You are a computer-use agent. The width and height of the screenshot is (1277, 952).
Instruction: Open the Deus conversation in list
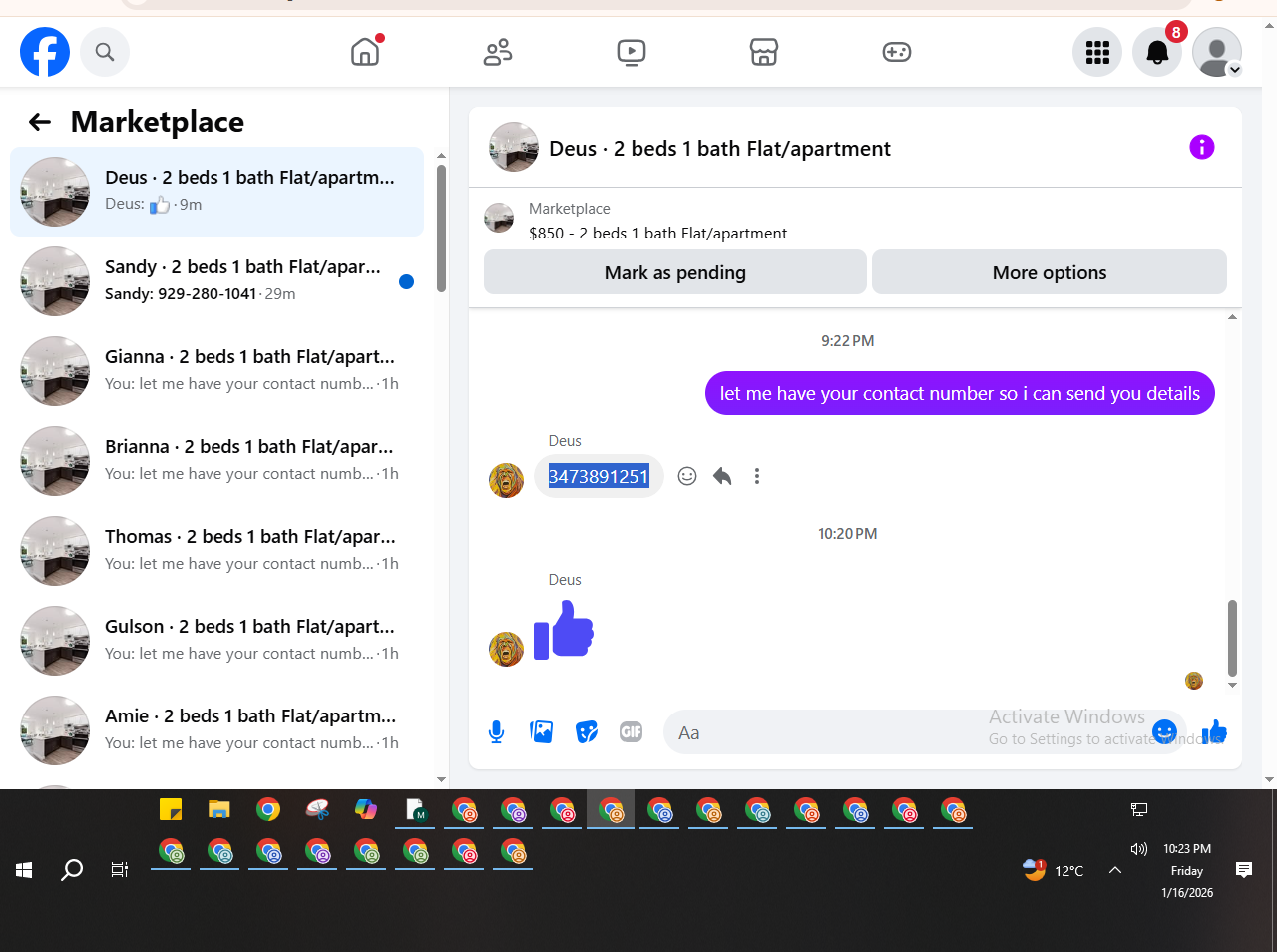[x=216, y=192]
